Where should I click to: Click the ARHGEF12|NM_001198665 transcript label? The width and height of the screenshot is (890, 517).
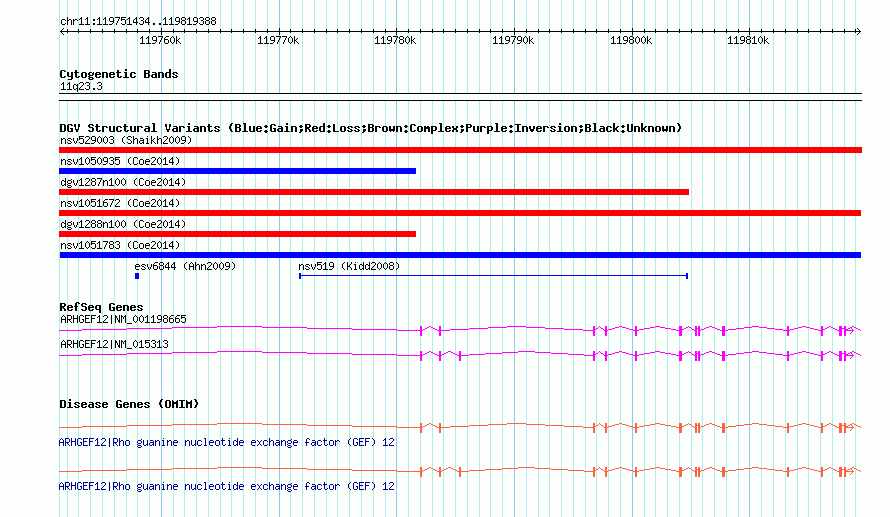(123, 320)
